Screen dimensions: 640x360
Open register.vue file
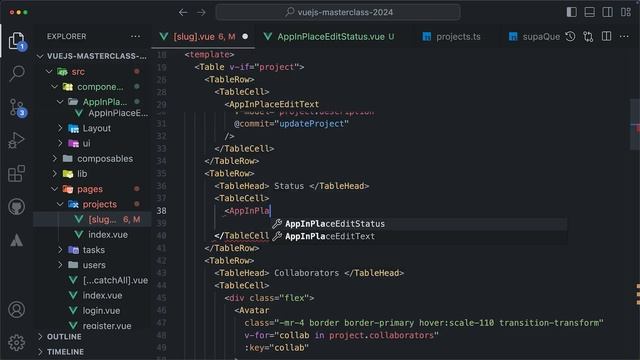tap(92, 326)
